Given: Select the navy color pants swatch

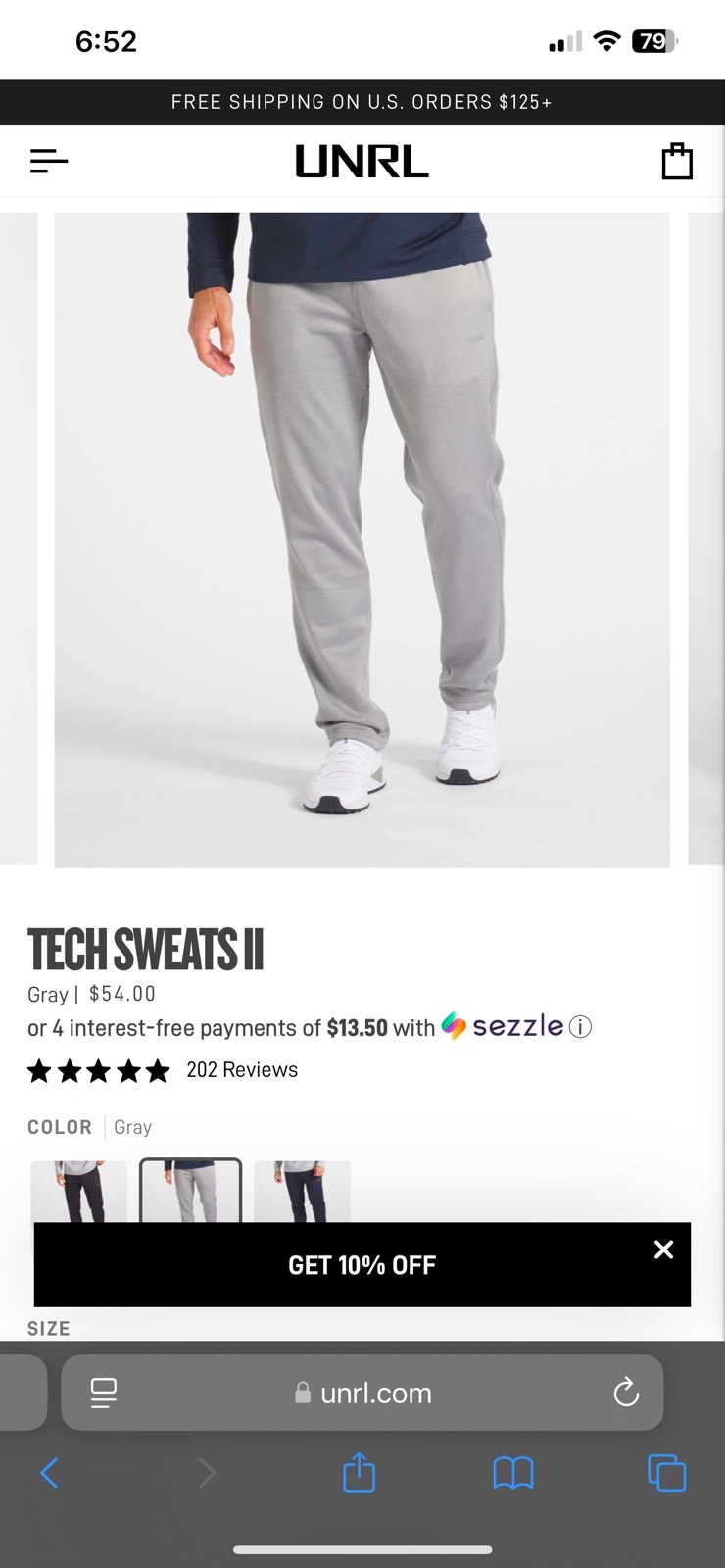Looking at the screenshot, I should point(303,1192).
